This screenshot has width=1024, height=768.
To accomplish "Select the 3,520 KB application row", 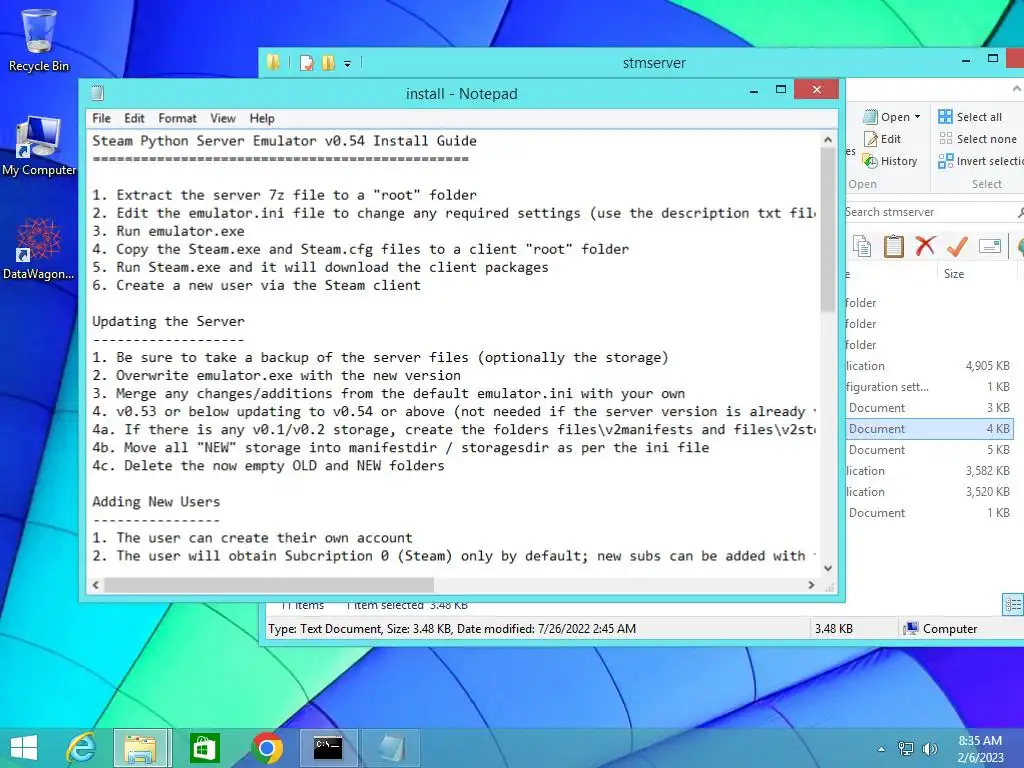I will (x=930, y=492).
